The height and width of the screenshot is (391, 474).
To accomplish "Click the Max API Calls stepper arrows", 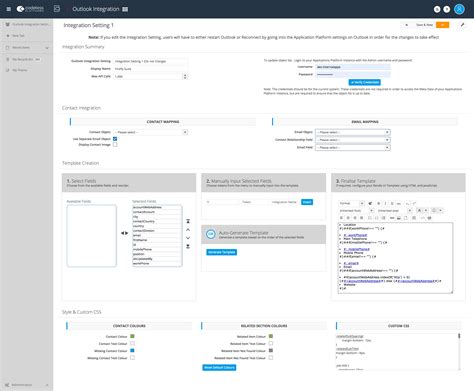I will pos(185,76).
